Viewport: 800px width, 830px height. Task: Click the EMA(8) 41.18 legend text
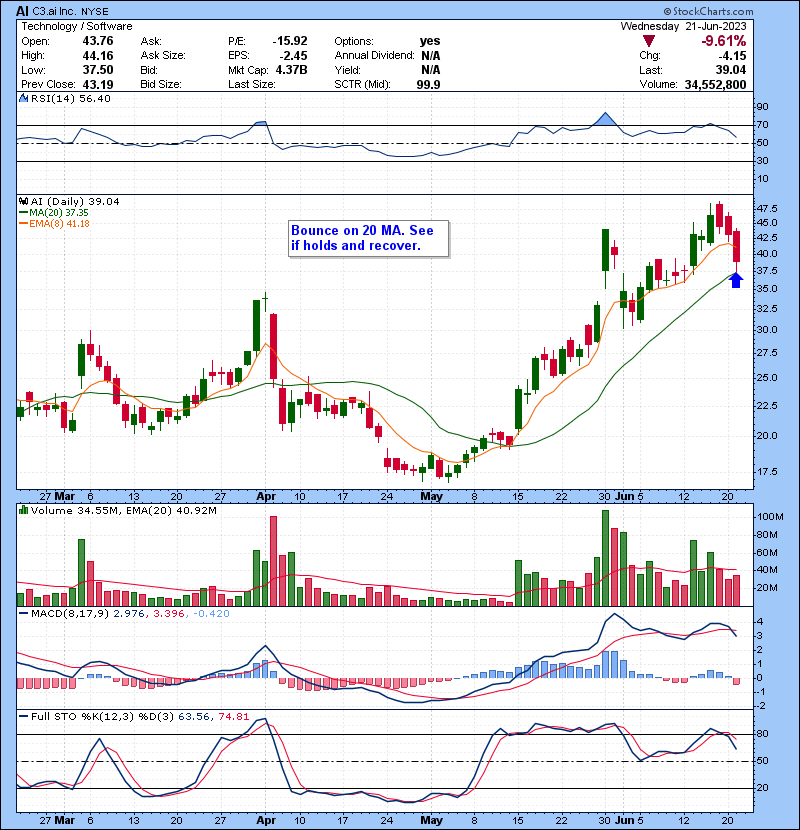click(x=59, y=223)
